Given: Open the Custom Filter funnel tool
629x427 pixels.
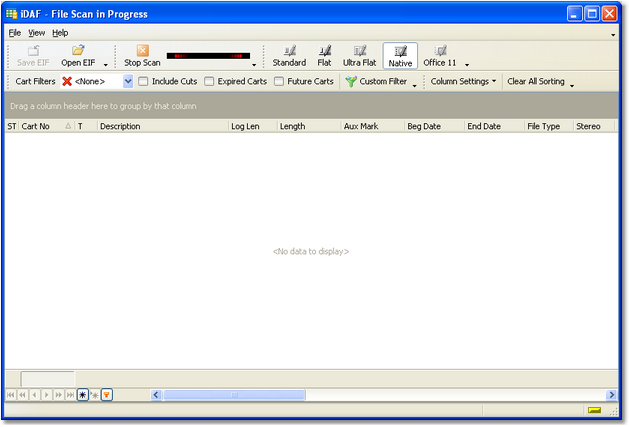Looking at the screenshot, I should click(x=376, y=81).
